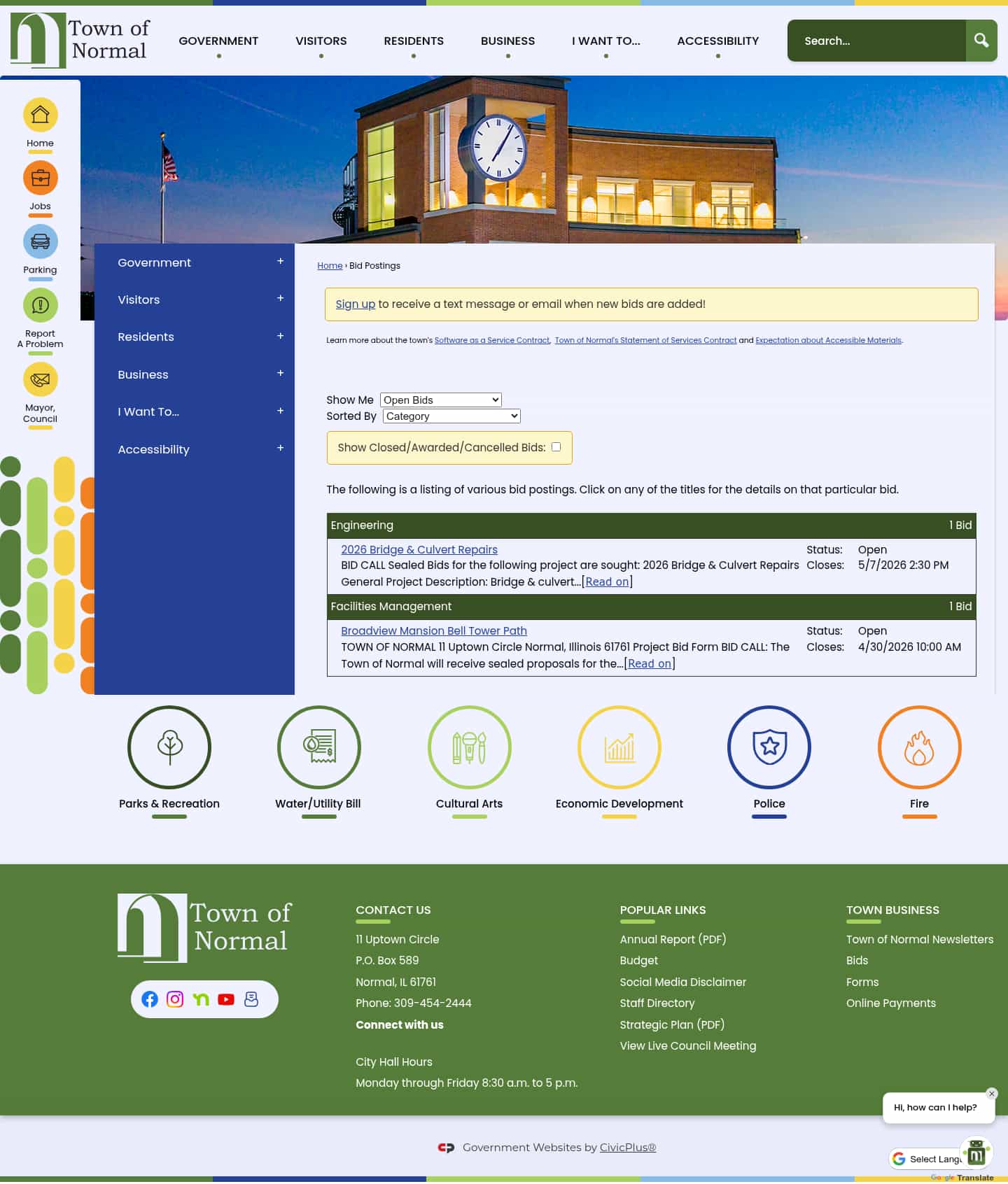Click the Bids footer link

(857, 961)
